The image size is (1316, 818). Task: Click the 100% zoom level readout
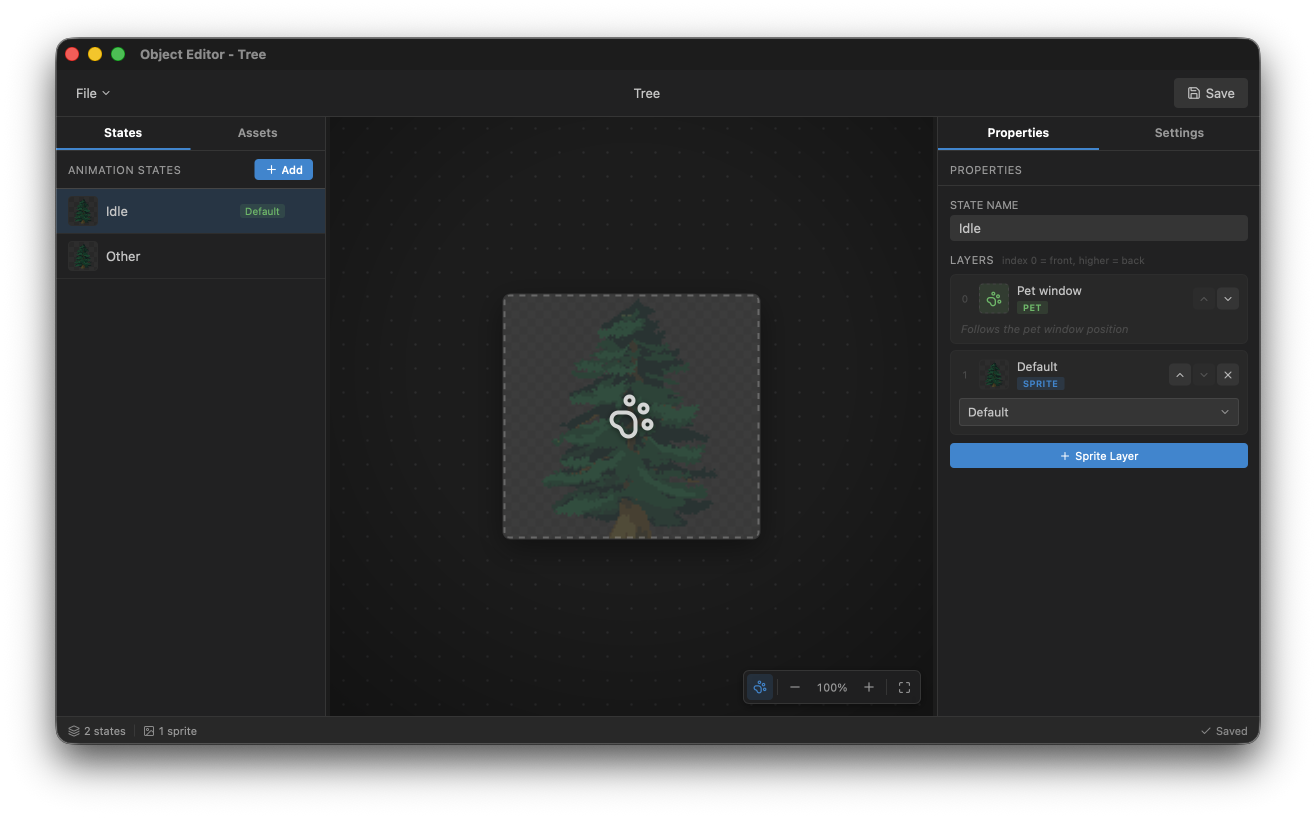click(832, 688)
